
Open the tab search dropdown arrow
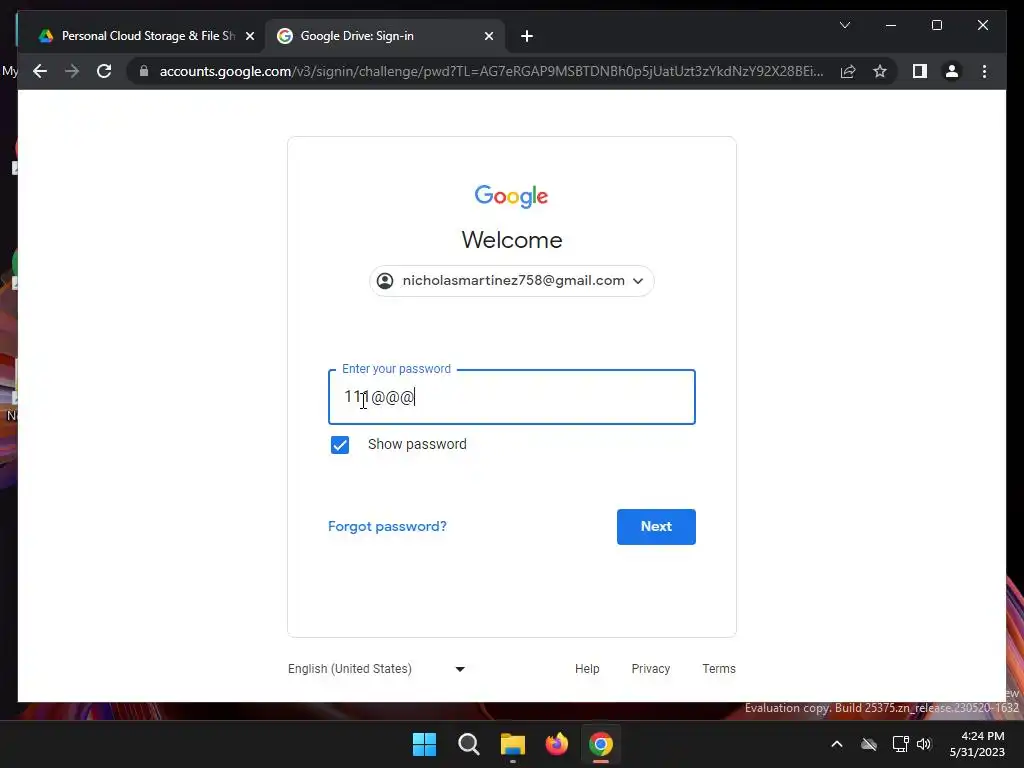(844, 25)
